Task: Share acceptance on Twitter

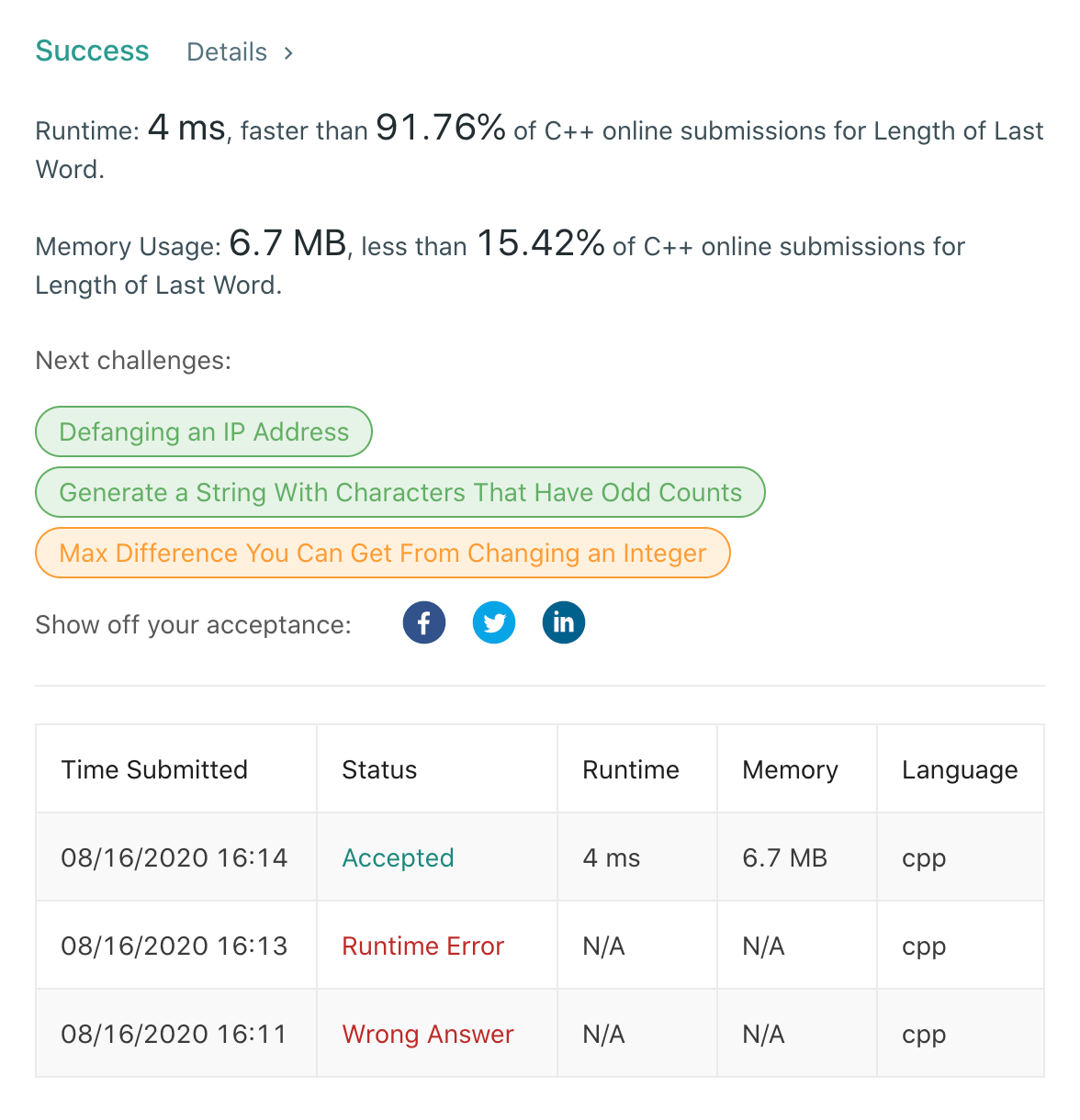Action: pyautogui.click(x=494, y=622)
